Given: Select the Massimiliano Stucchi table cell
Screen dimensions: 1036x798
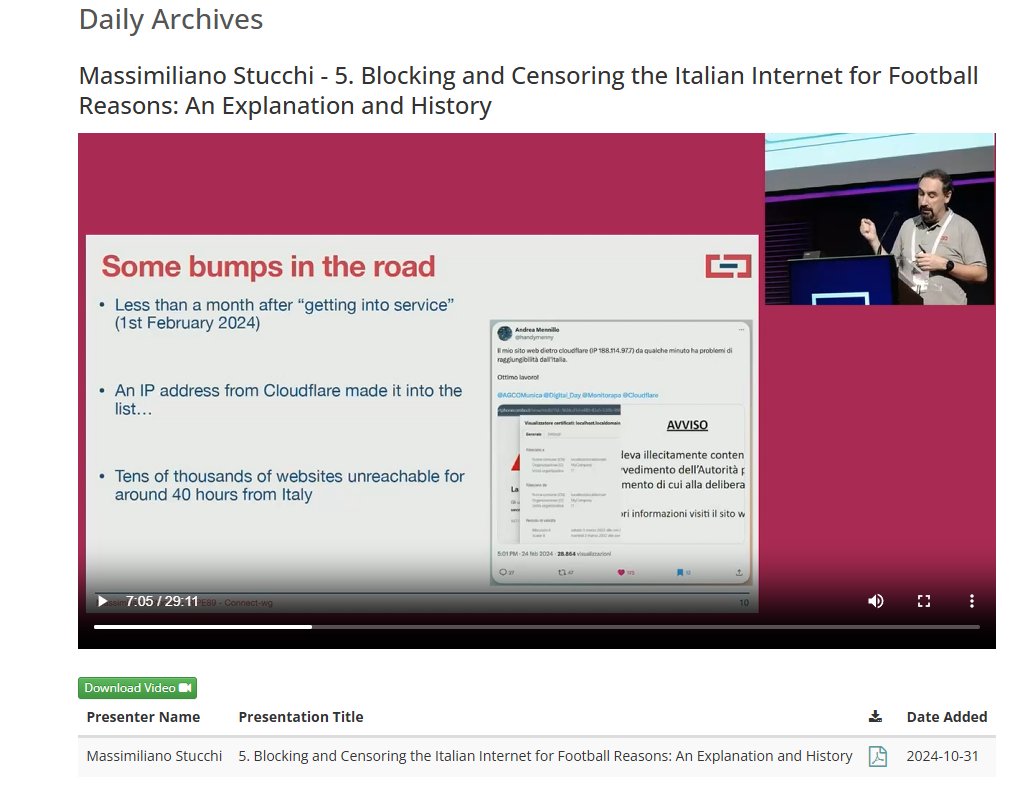Looking at the screenshot, I should coord(155,756).
